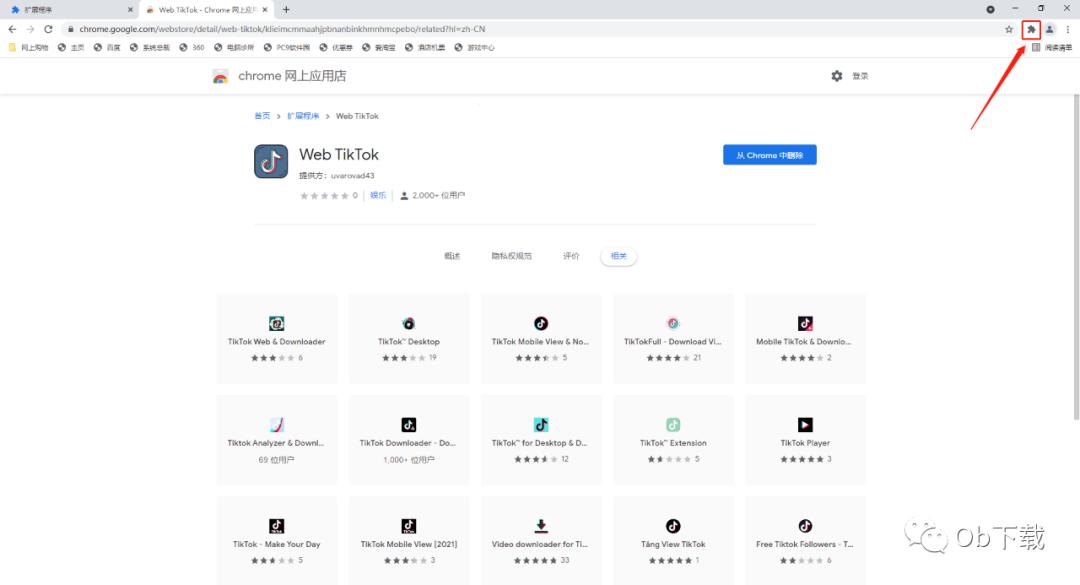
Task: Click the 登录 sign-in button
Action: (860, 75)
